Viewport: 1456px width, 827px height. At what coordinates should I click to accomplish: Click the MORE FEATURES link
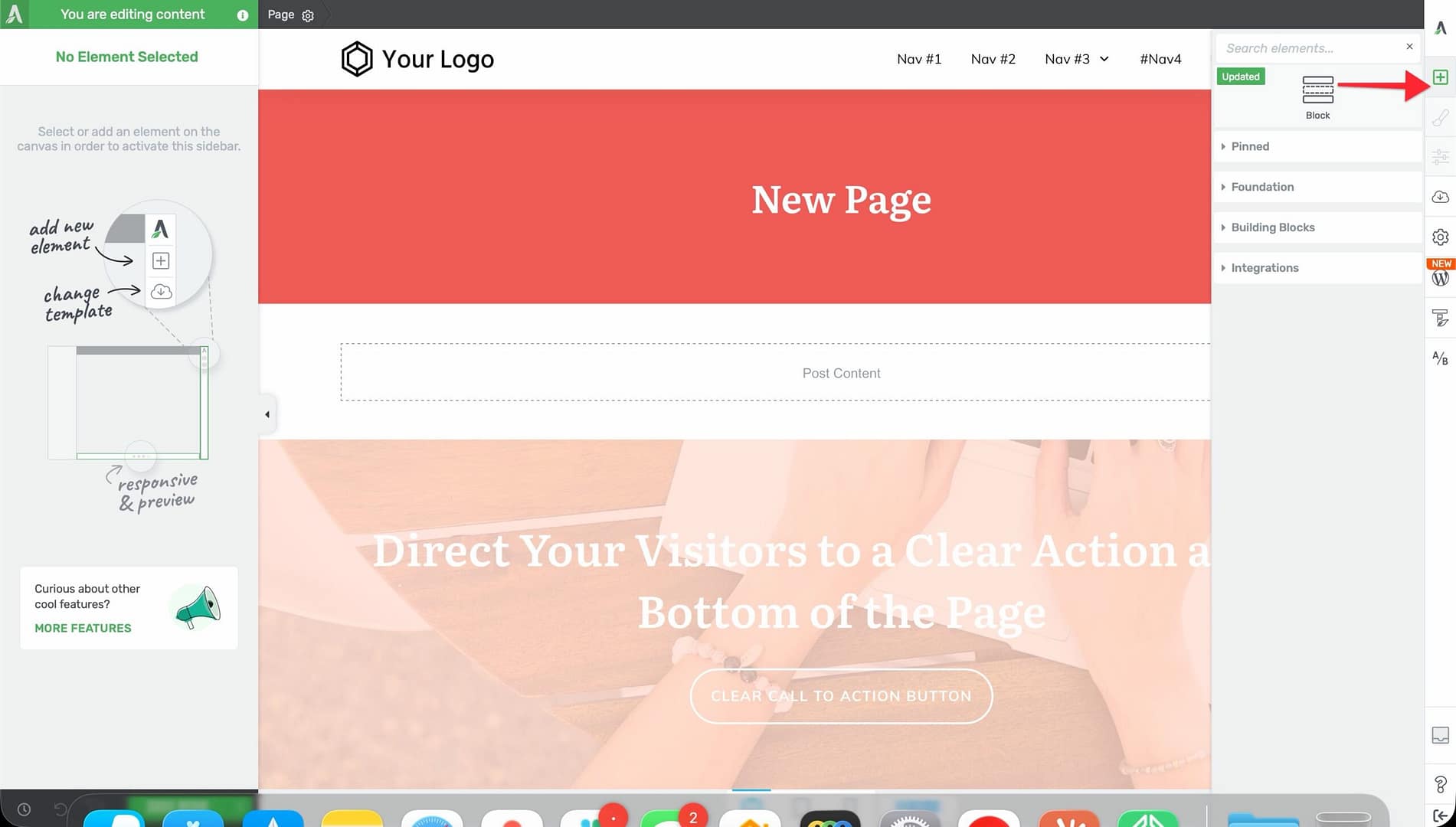83,628
